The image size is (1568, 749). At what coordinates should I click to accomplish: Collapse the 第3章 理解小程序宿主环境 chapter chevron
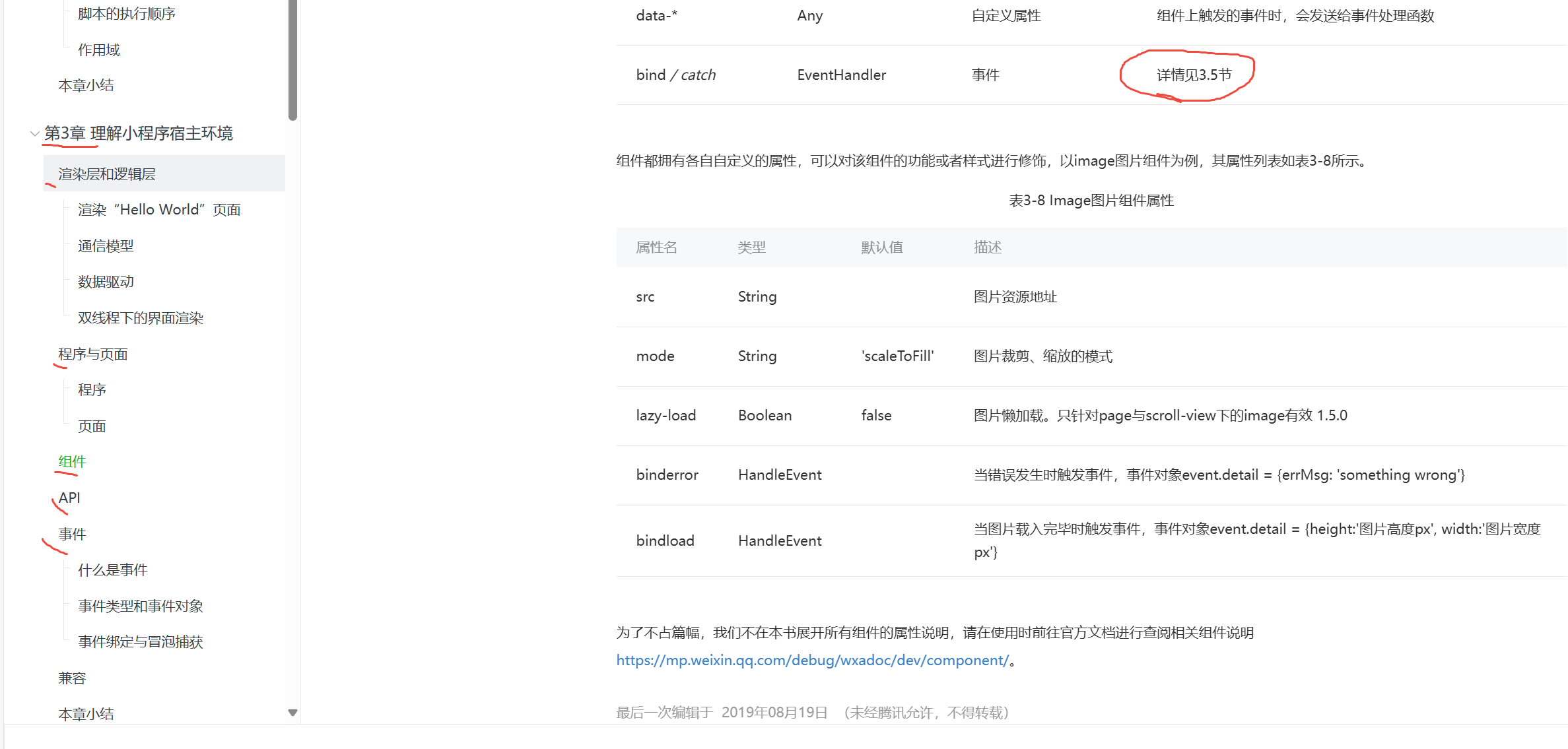pos(34,134)
